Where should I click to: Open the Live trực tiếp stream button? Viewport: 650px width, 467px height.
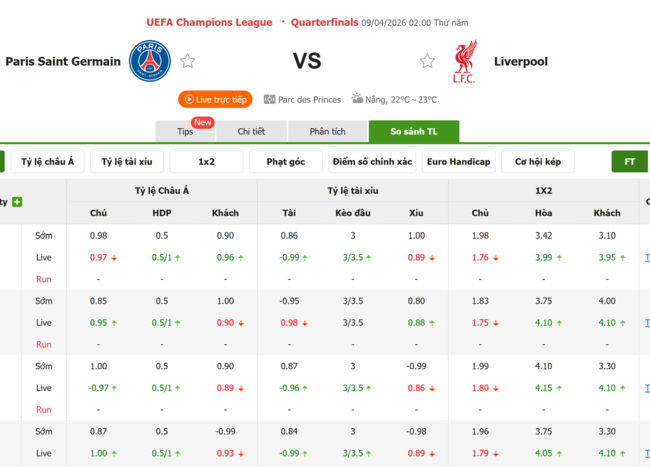point(215,99)
